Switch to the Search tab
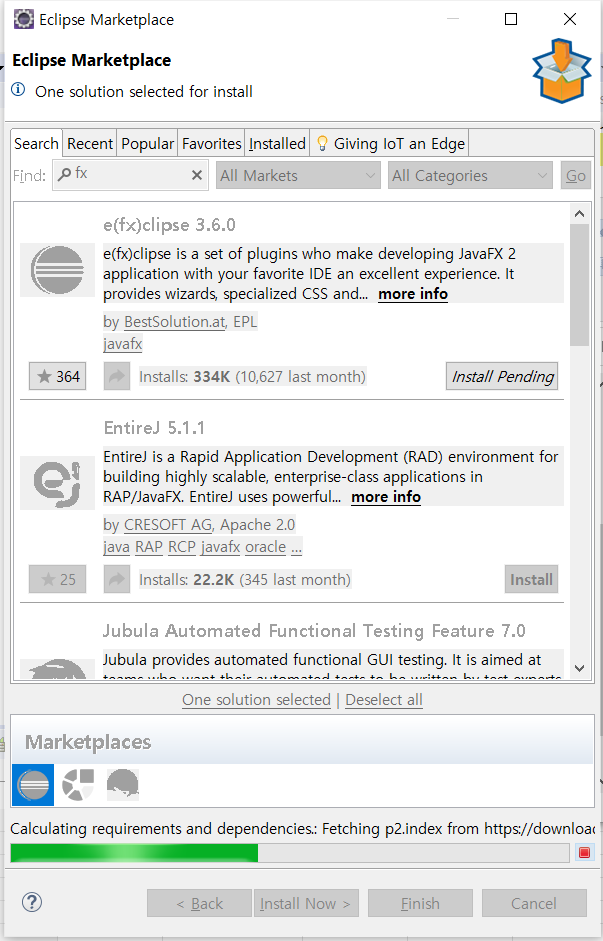The width and height of the screenshot is (603, 941). [x=36, y=143]
